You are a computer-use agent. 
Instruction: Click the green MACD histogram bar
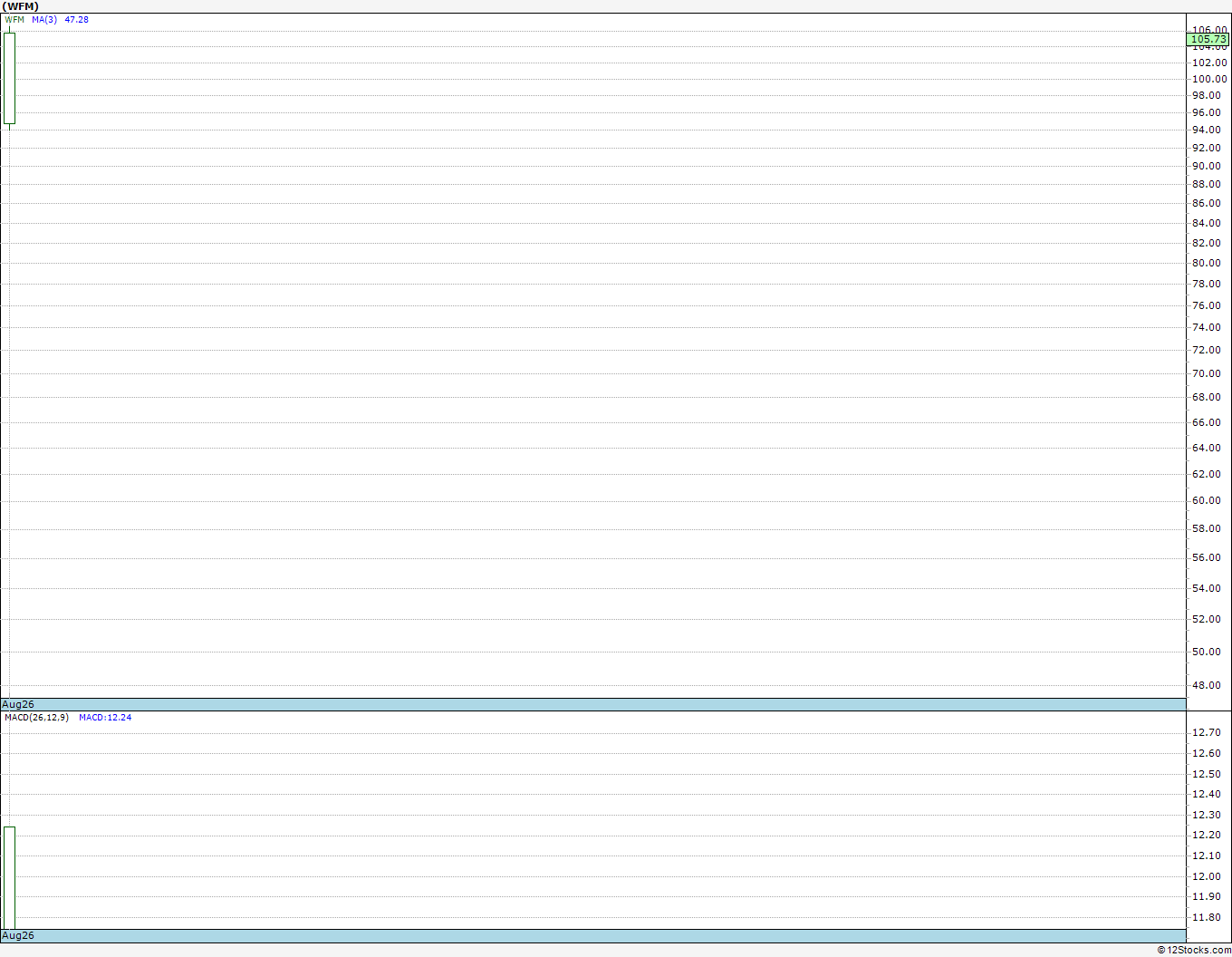pos(9,877)
